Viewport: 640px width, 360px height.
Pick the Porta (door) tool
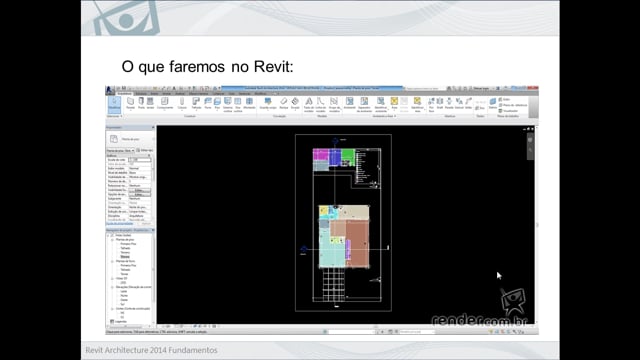click(141, 103)
